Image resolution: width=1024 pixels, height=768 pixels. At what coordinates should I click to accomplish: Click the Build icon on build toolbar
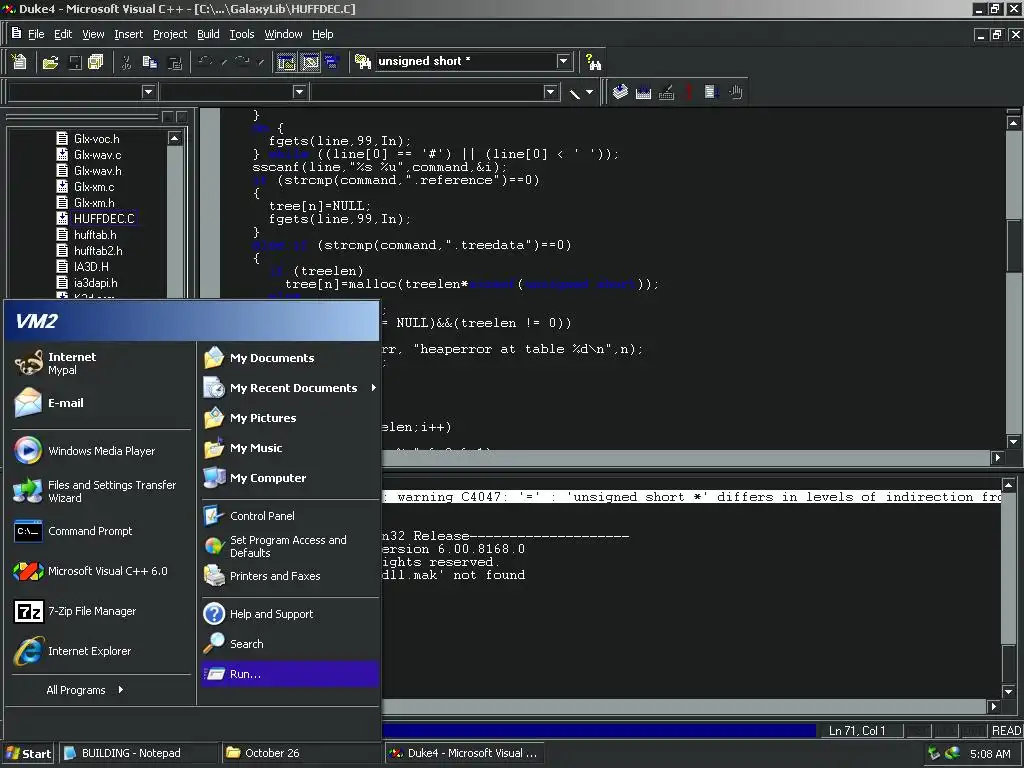coord(643,92)
